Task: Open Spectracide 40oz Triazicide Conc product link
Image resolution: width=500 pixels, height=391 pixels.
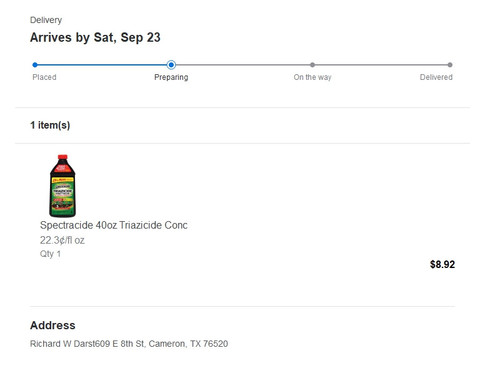Action: [x=114, y=225]
